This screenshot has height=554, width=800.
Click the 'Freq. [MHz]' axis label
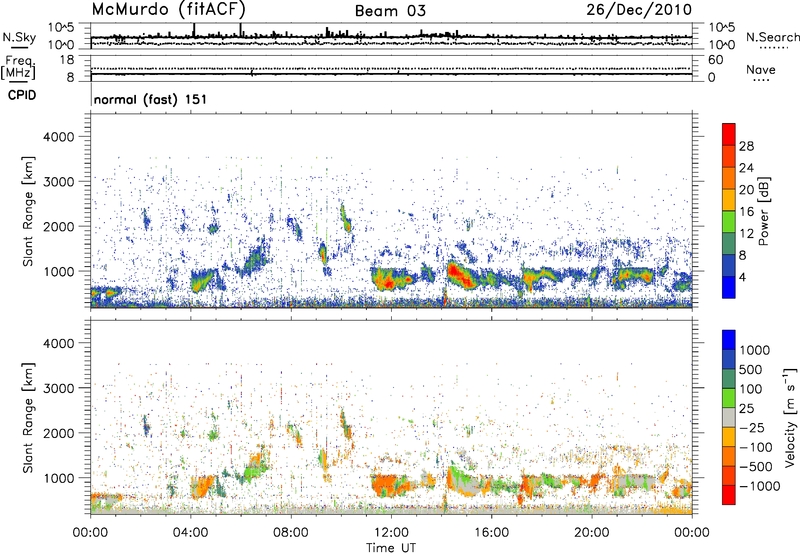19,68
